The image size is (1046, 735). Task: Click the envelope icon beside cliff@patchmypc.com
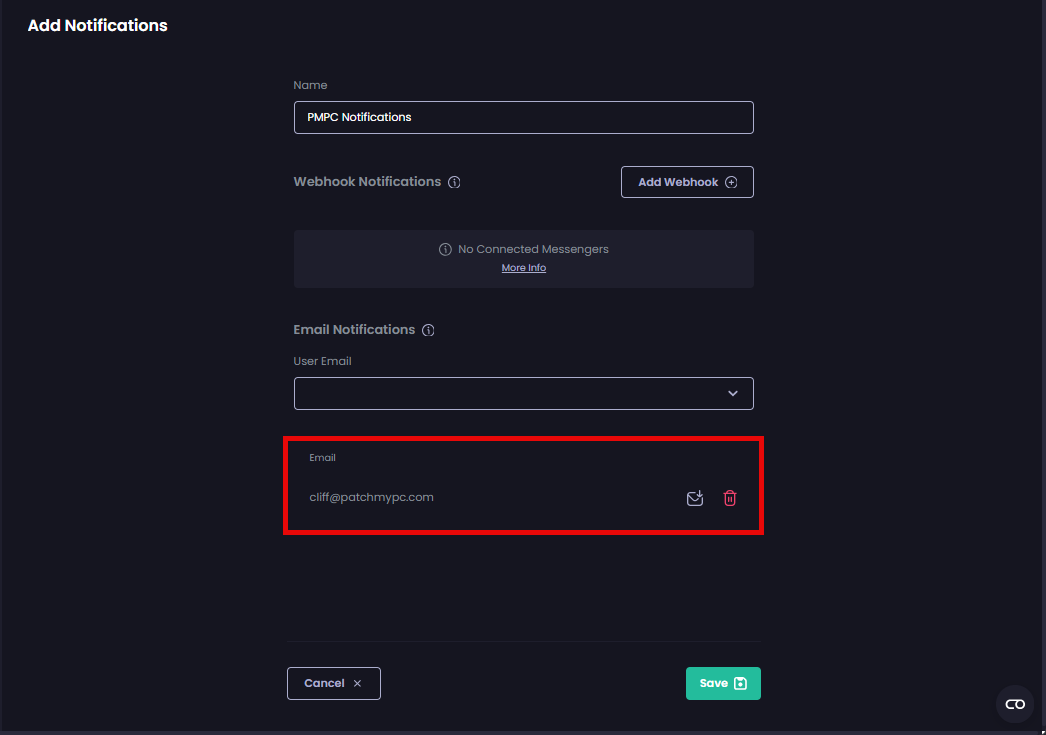pos(695,497)
